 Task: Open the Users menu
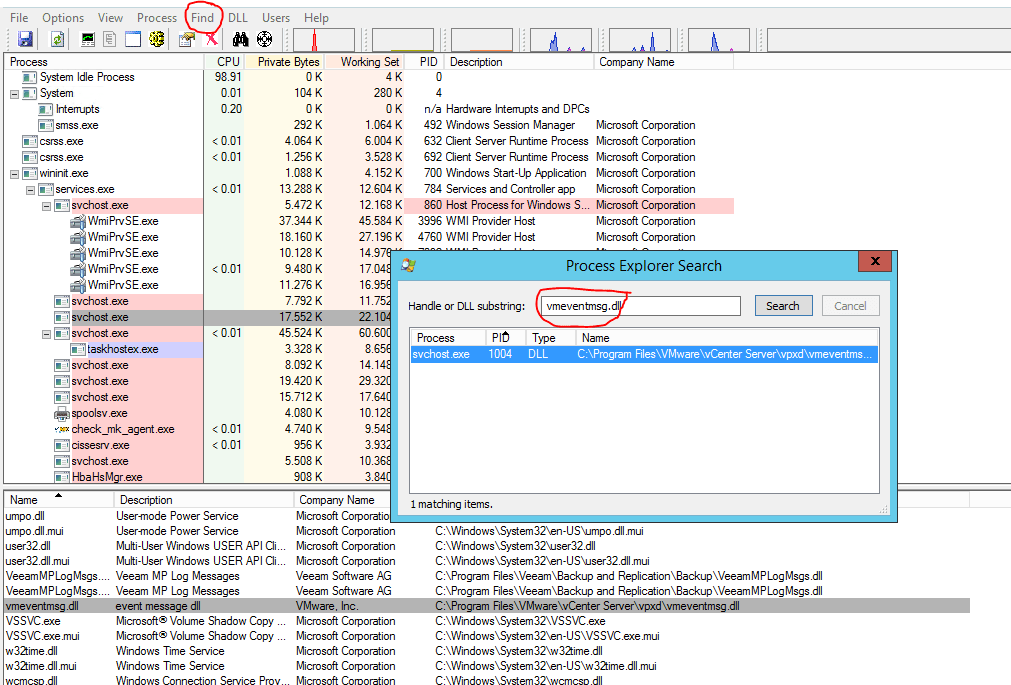click(x=276, y=18)
